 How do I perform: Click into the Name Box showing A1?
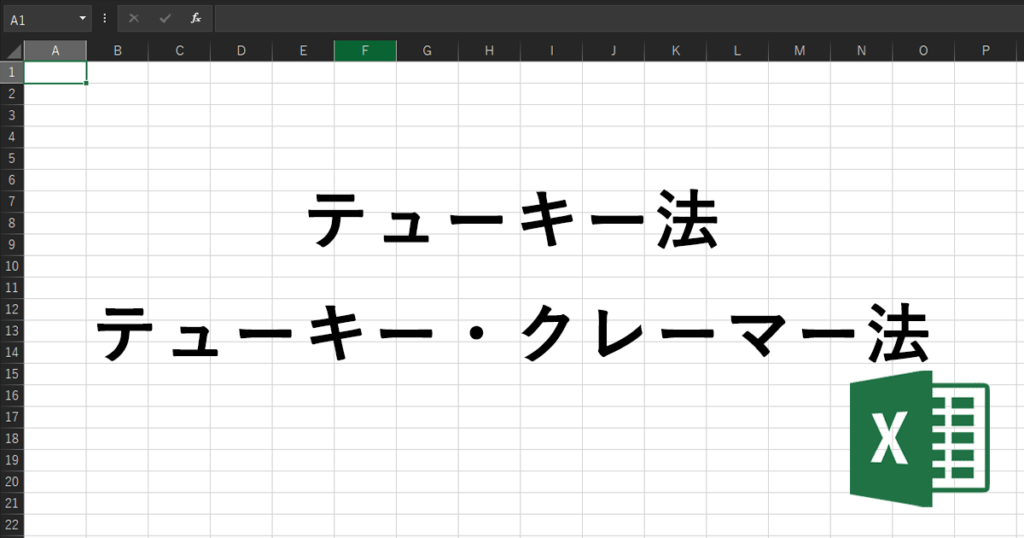40,19
